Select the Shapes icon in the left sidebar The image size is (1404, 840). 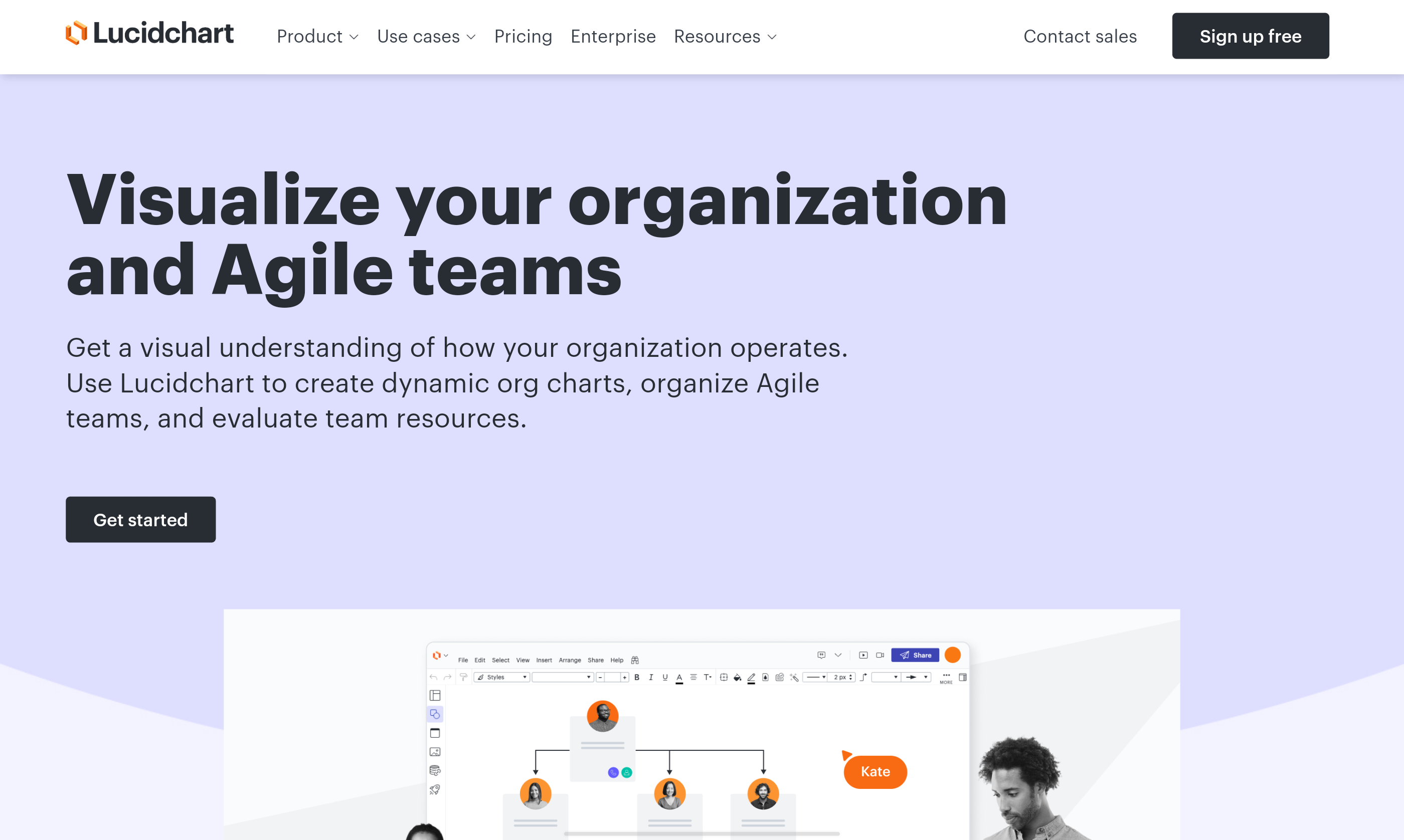[x=435, y=714]
